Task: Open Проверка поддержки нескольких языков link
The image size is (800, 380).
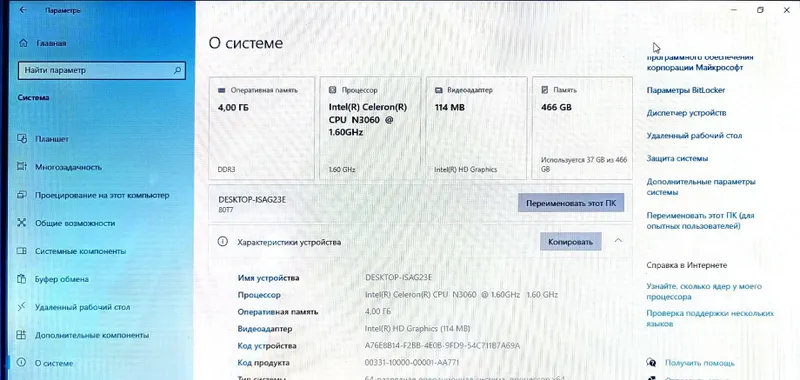Action: coord(710,318)
